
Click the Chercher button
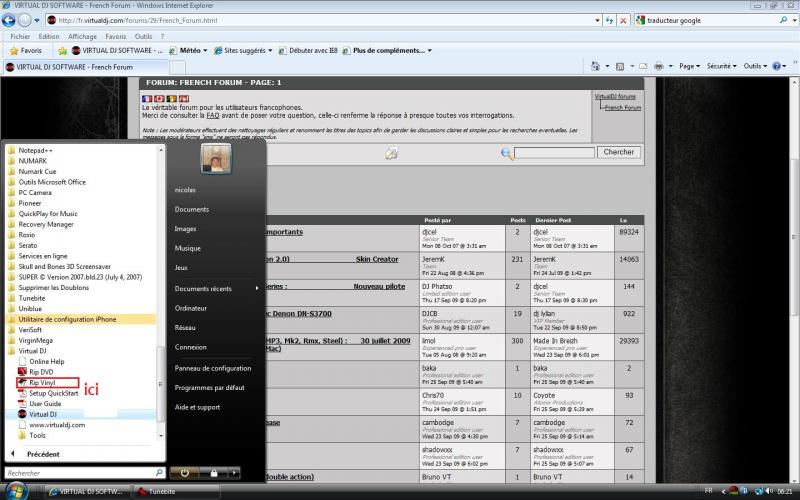pos(619,152)
